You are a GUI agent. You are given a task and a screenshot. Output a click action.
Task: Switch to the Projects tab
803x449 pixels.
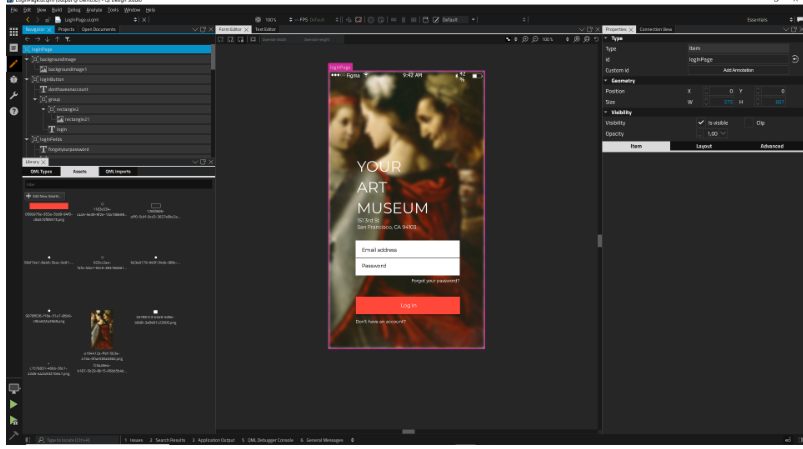66,29
